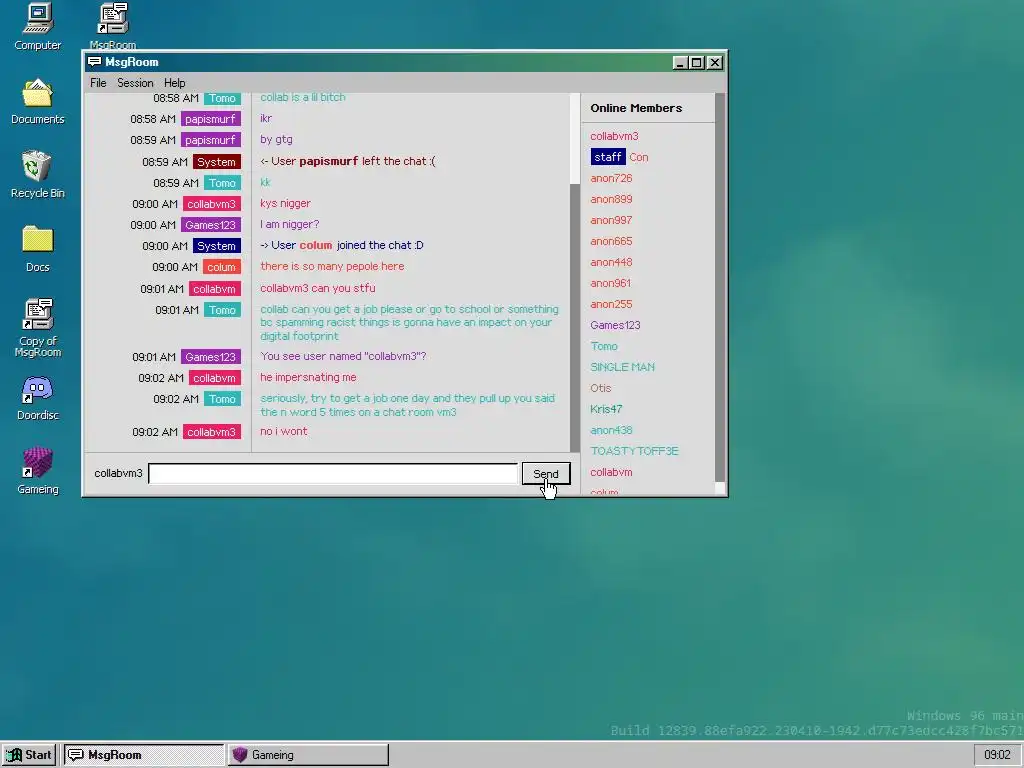Focus the message input field
This screenshot has height=768, width=1024.
click(333, 473)
